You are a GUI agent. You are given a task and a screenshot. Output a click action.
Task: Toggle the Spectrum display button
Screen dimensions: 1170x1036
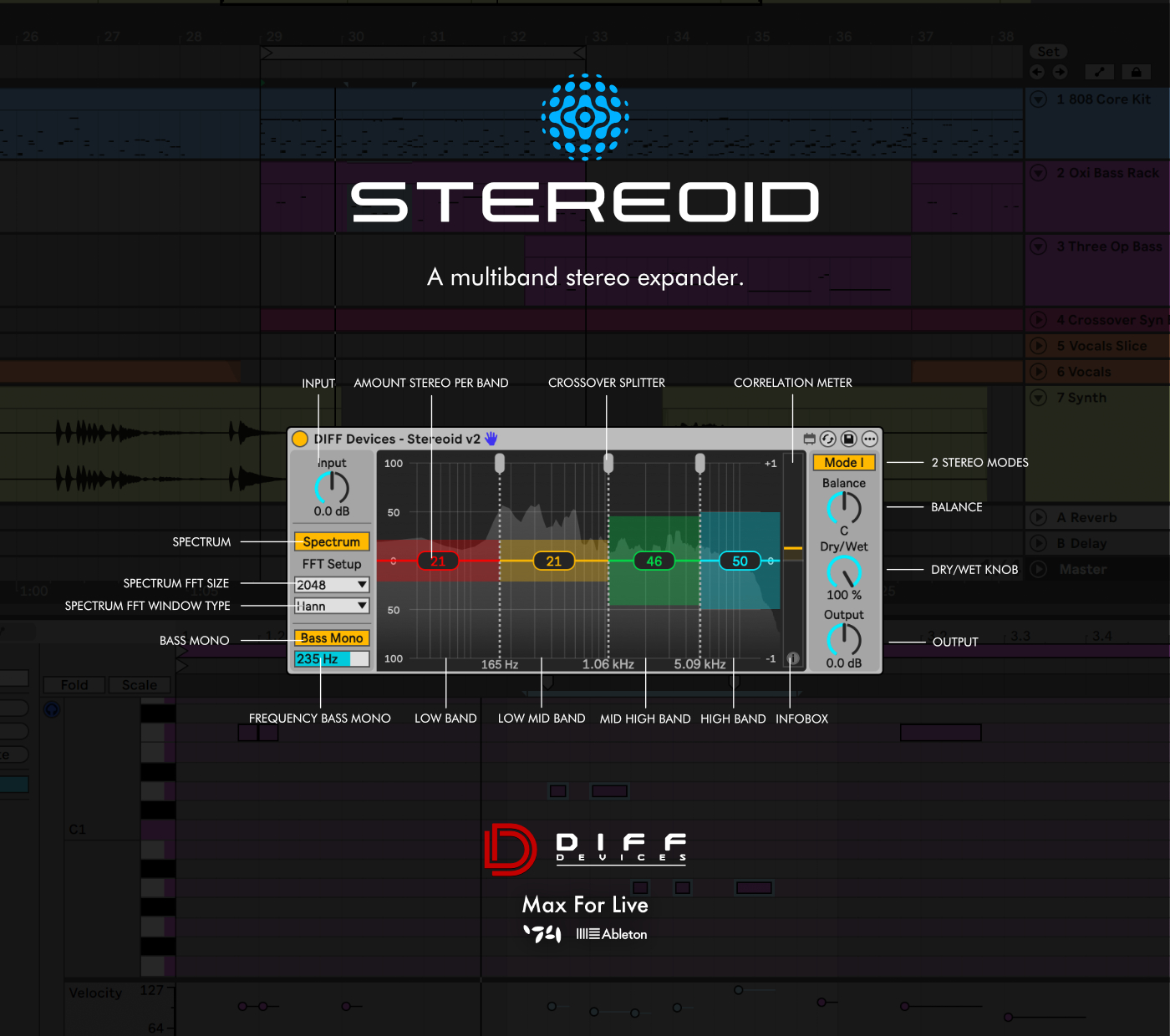(x=332, y=541)
